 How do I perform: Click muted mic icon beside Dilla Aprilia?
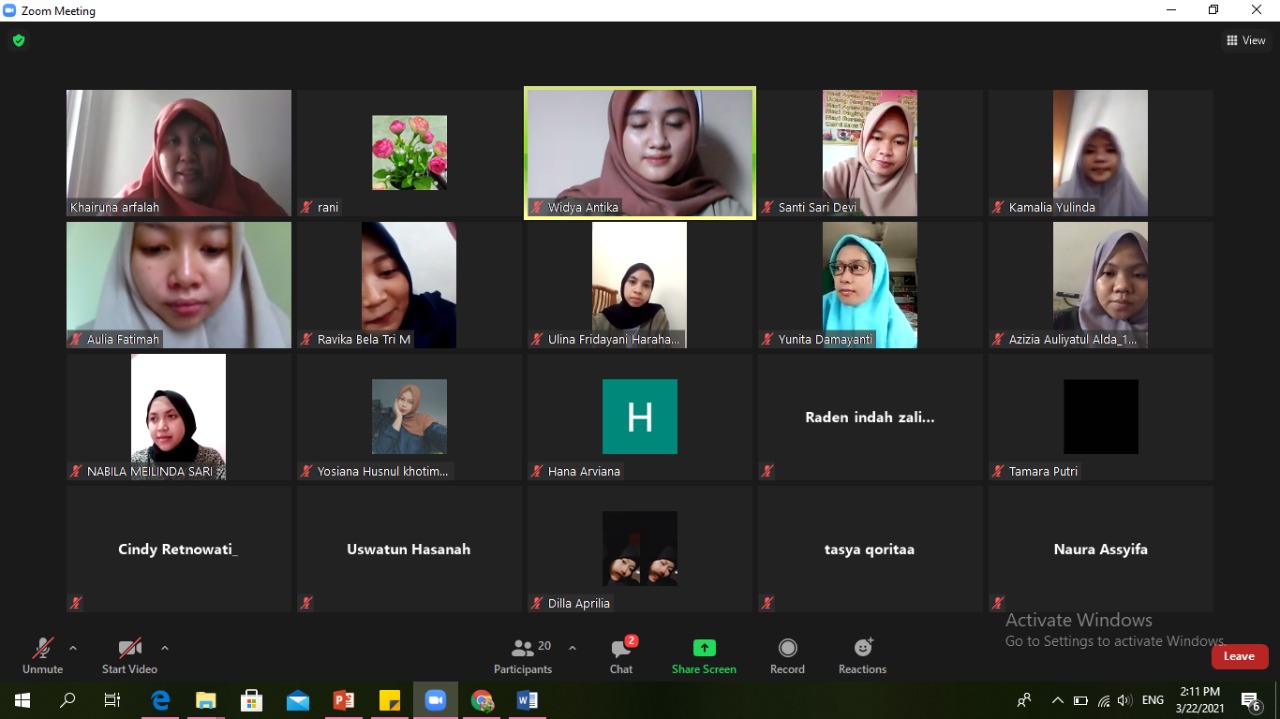(x=537, y=603)
